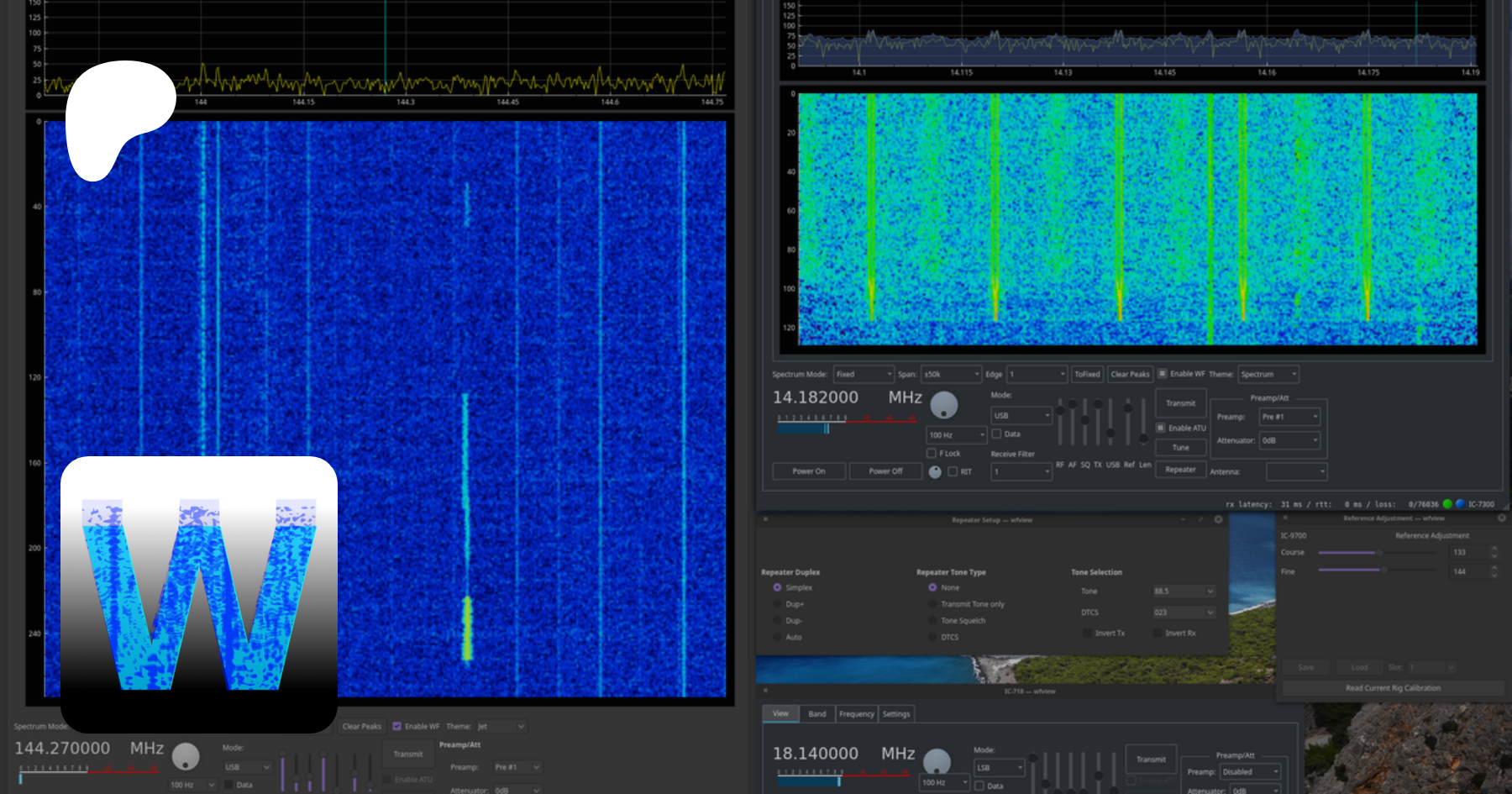Screen dimensions: 1512x794
Task: Check the Invert Tx box
Action: coord(1088,634)
